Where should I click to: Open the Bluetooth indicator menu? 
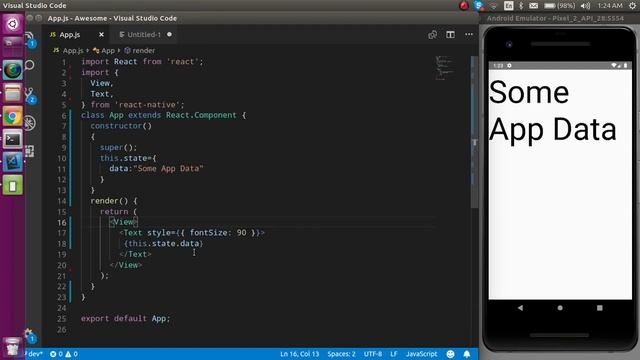click(521, 5)
